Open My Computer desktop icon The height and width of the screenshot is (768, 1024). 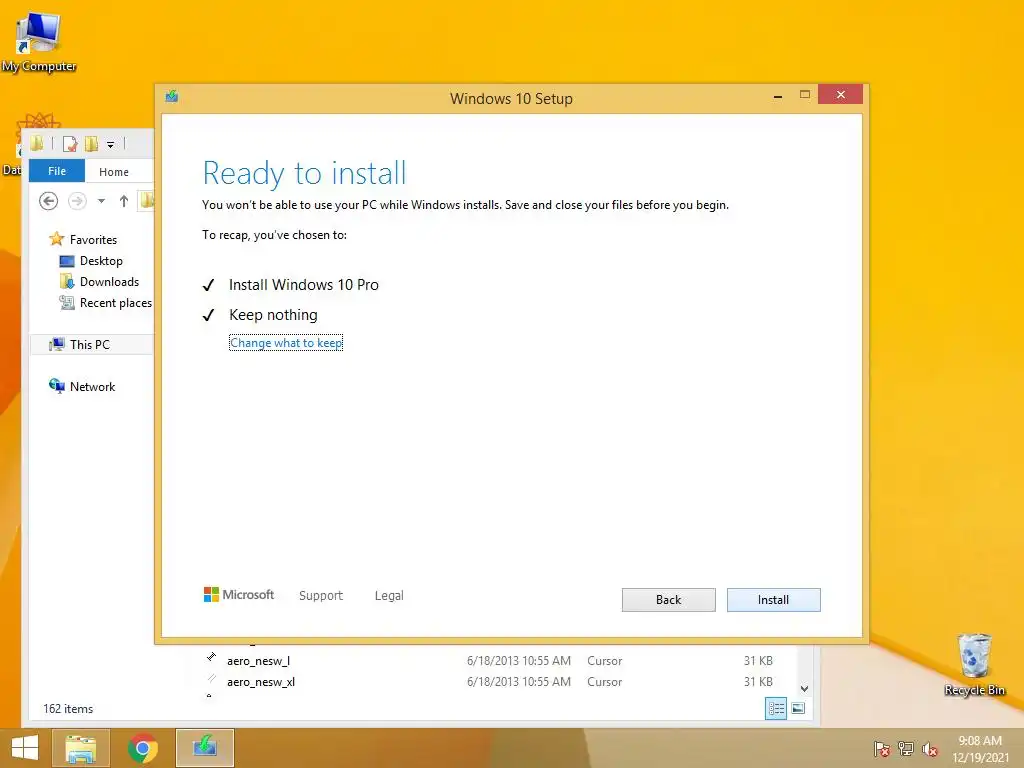[39, 43]
